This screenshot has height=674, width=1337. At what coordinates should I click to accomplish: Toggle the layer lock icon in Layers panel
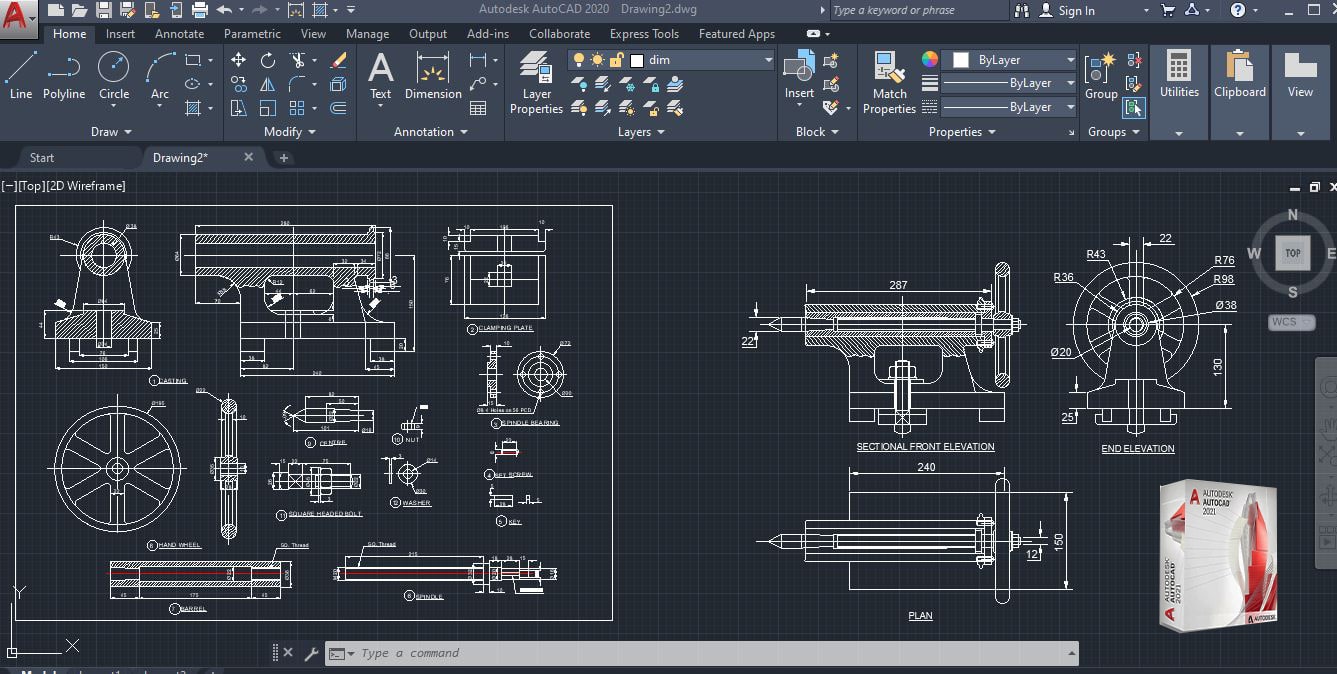pos(615,59)
